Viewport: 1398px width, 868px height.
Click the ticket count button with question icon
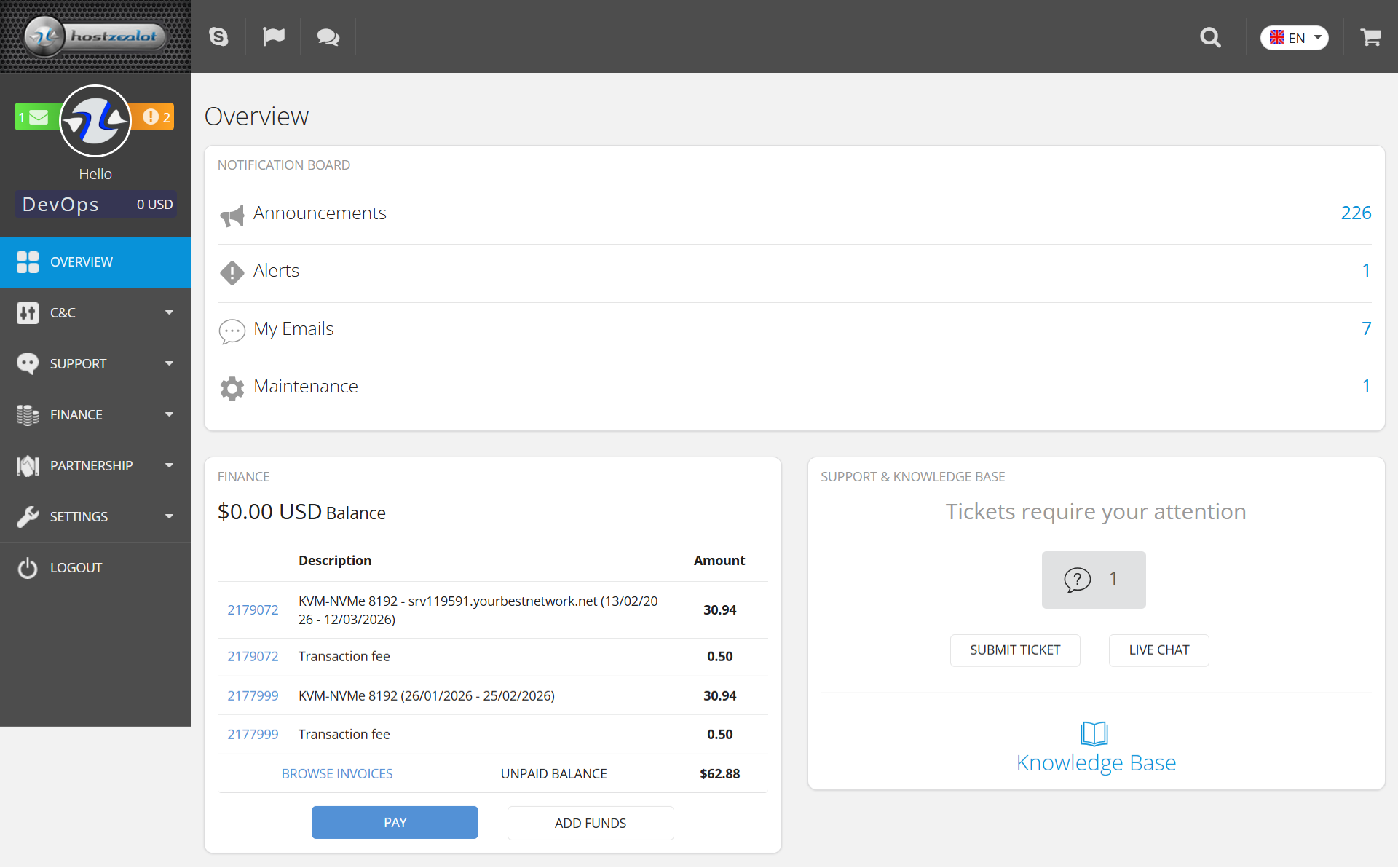coord(1094,580)
